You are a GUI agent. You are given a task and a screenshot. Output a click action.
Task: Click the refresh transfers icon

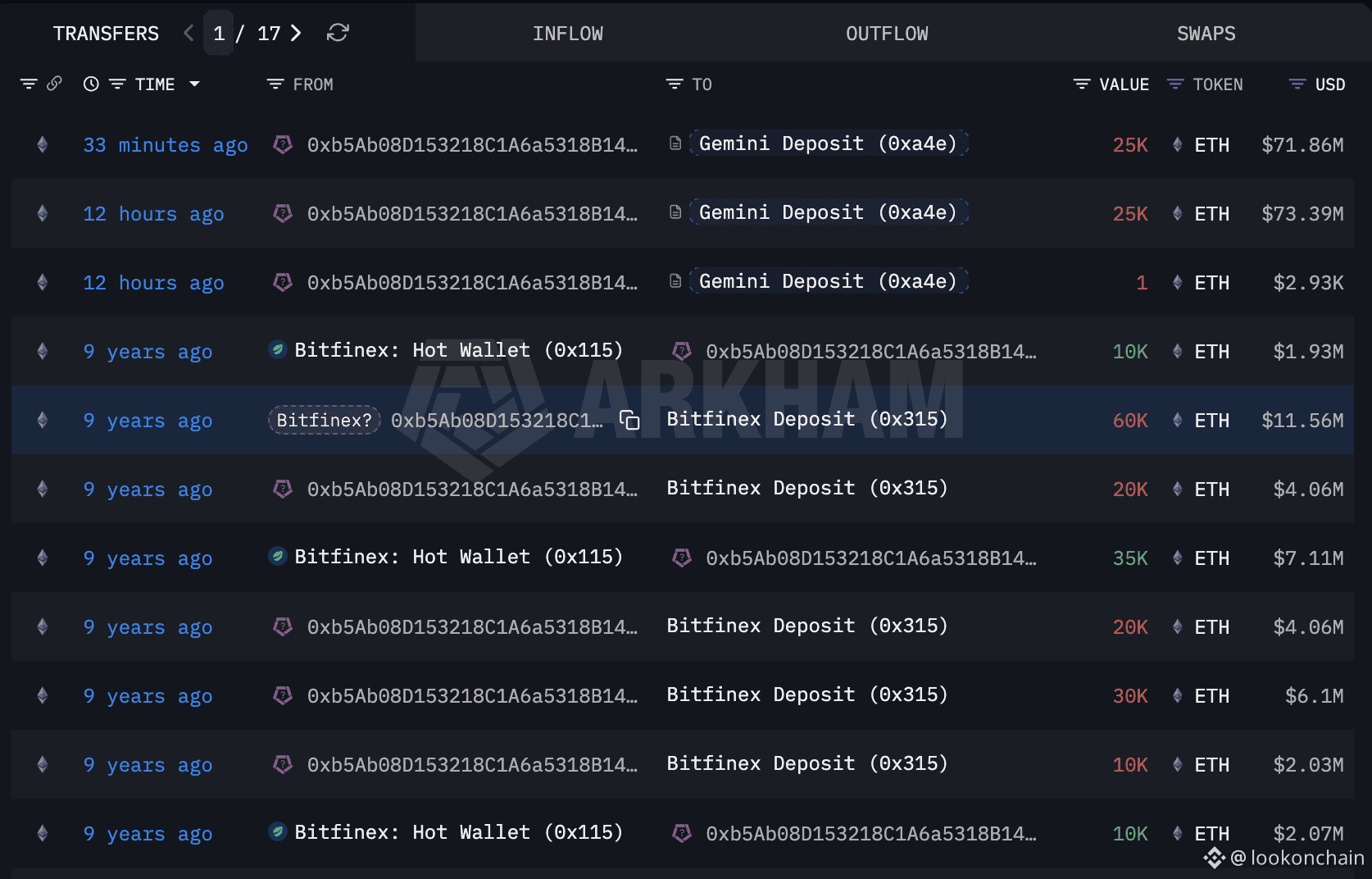[x=338, y=33]
